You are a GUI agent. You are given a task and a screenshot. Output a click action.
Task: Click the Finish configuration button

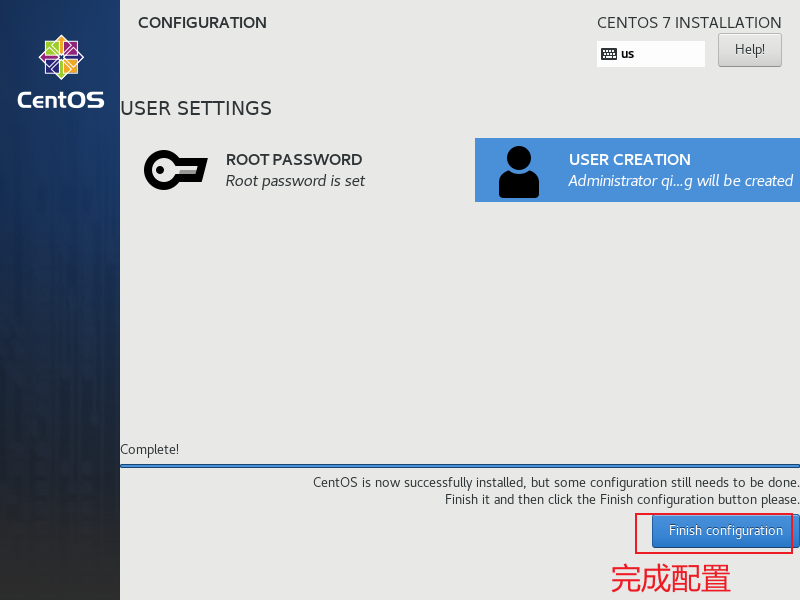(x=725, y=531)
